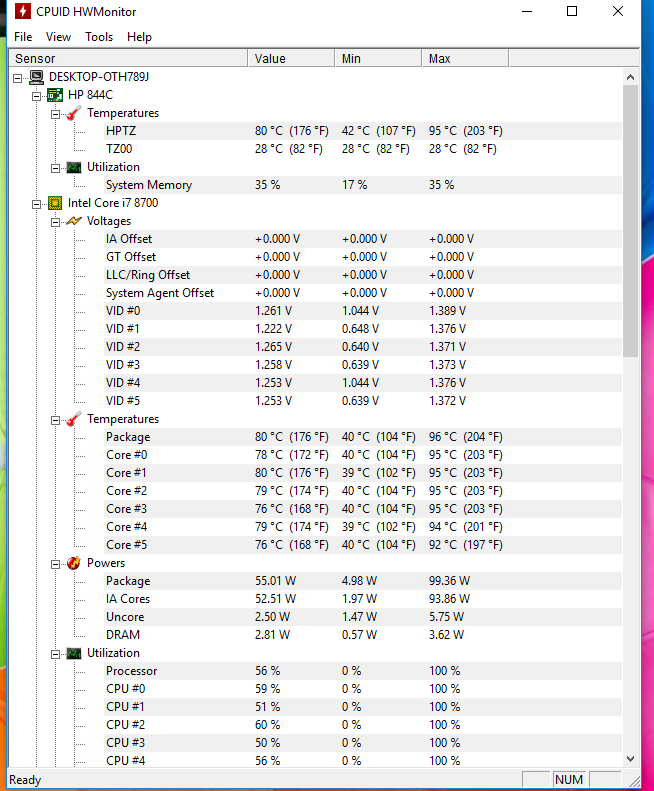Select the Core #2 temperature row
The width and height of the screenshot is (654, 791).
click(x=362, y=491)
